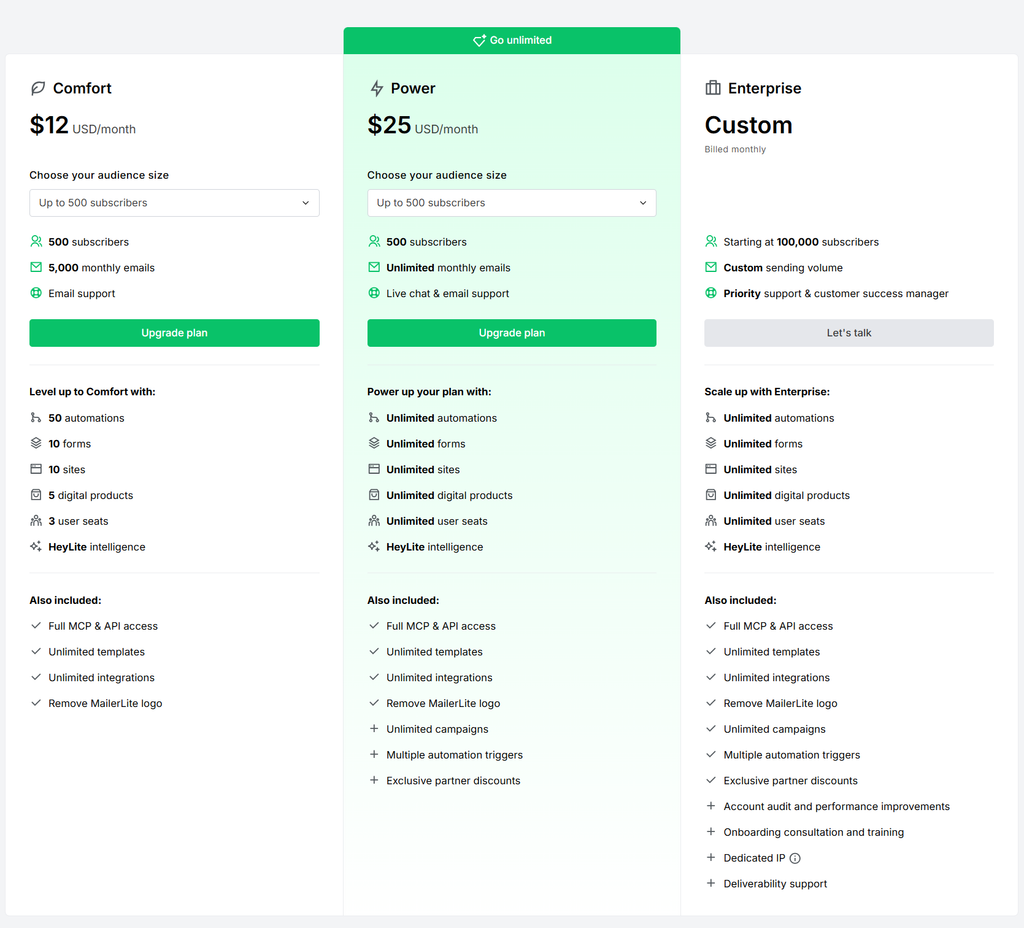Click the Custom price heading
The image size is (1024, 928).
pos(748,125)
